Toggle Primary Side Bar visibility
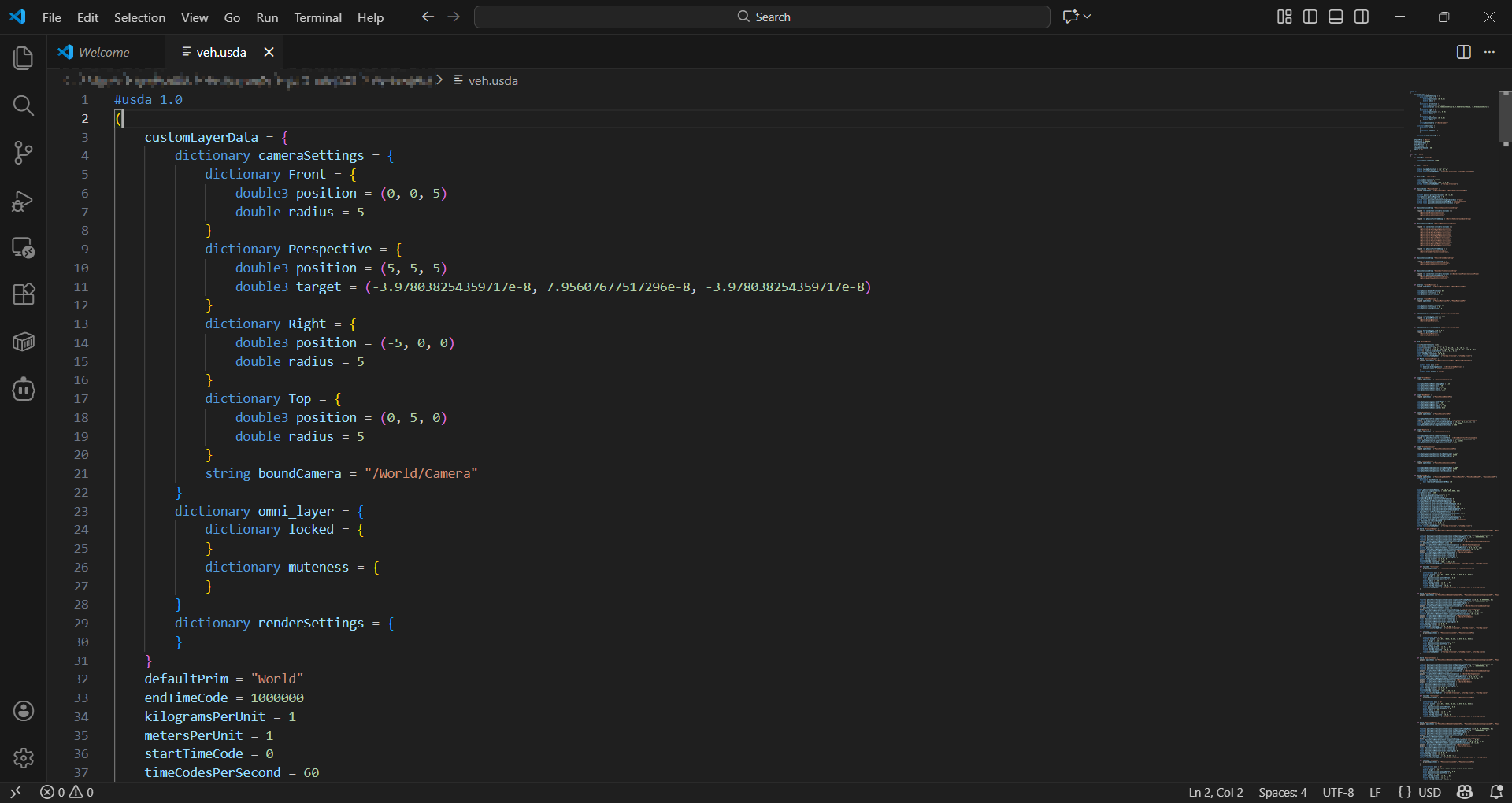 [x=1310, y=17]
